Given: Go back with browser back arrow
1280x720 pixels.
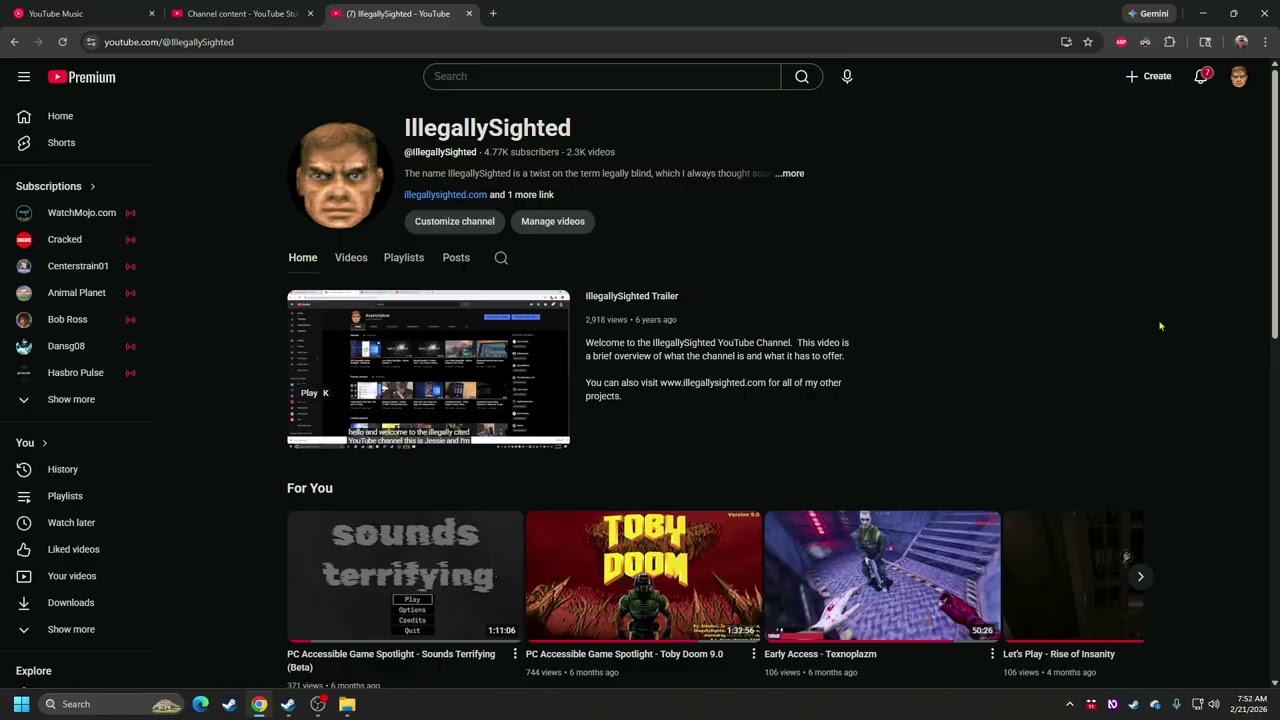Looking at the screenshot, I should pos(15,42).
